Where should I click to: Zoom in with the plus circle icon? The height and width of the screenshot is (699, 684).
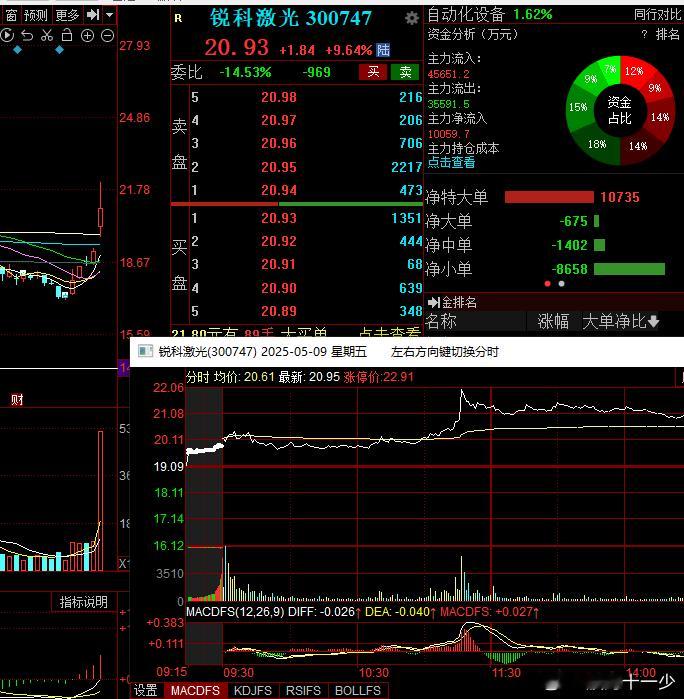(x=87, y=36)
